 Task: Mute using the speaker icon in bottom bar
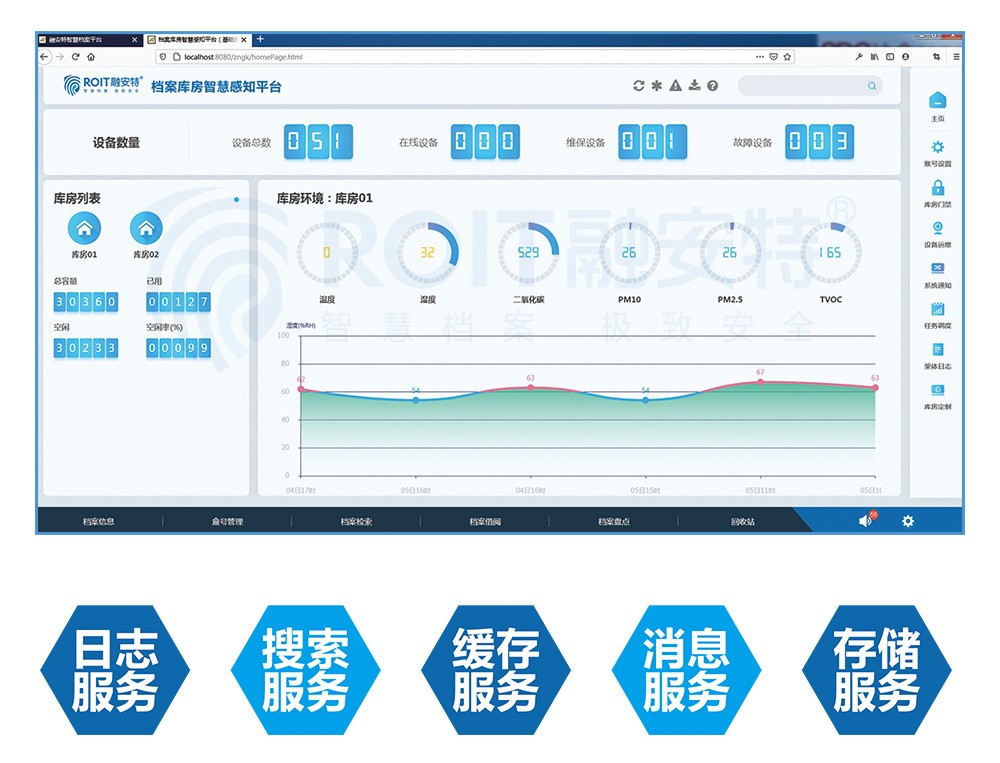(865, 521)
